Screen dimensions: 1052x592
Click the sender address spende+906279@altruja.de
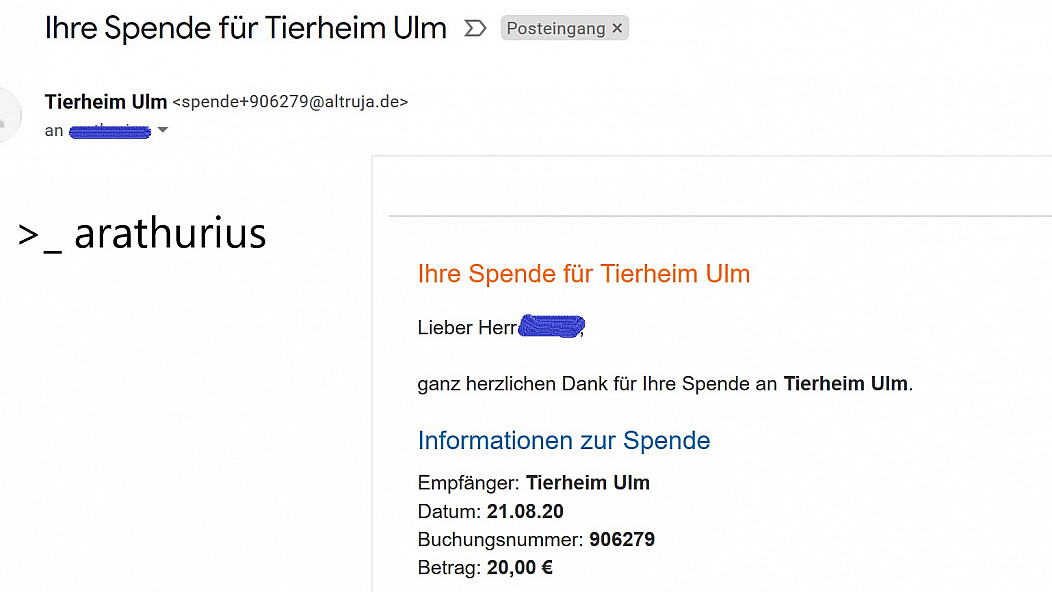(291, 101)
